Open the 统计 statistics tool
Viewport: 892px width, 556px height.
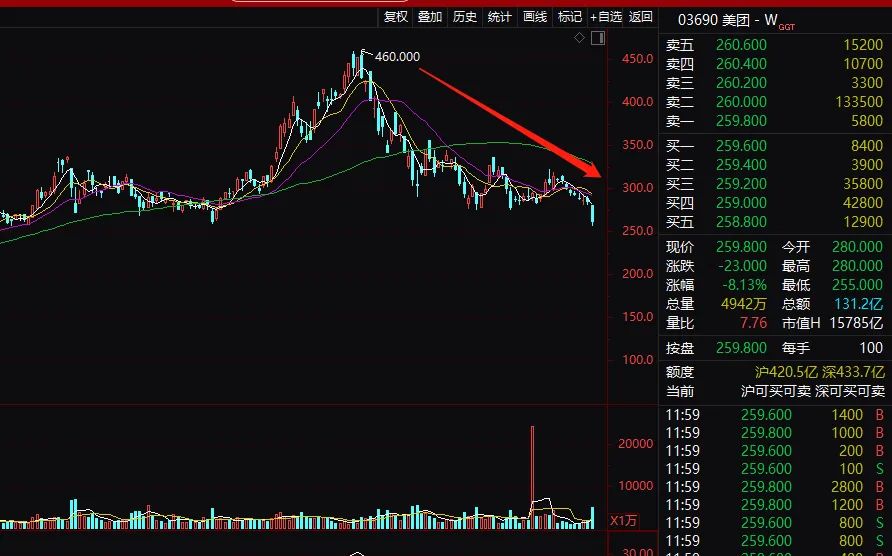pos(499,17)
